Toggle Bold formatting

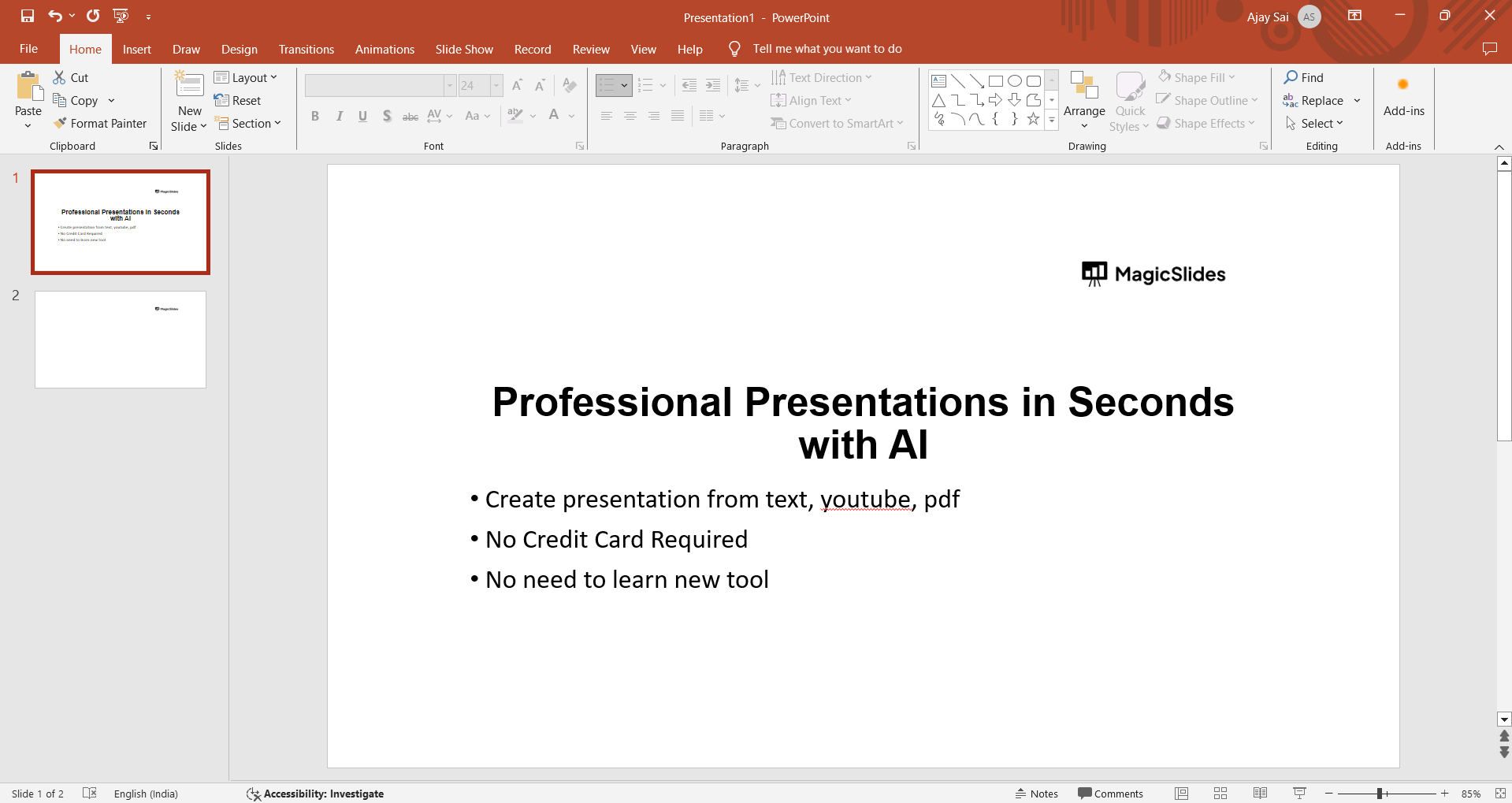coord(315,117)
